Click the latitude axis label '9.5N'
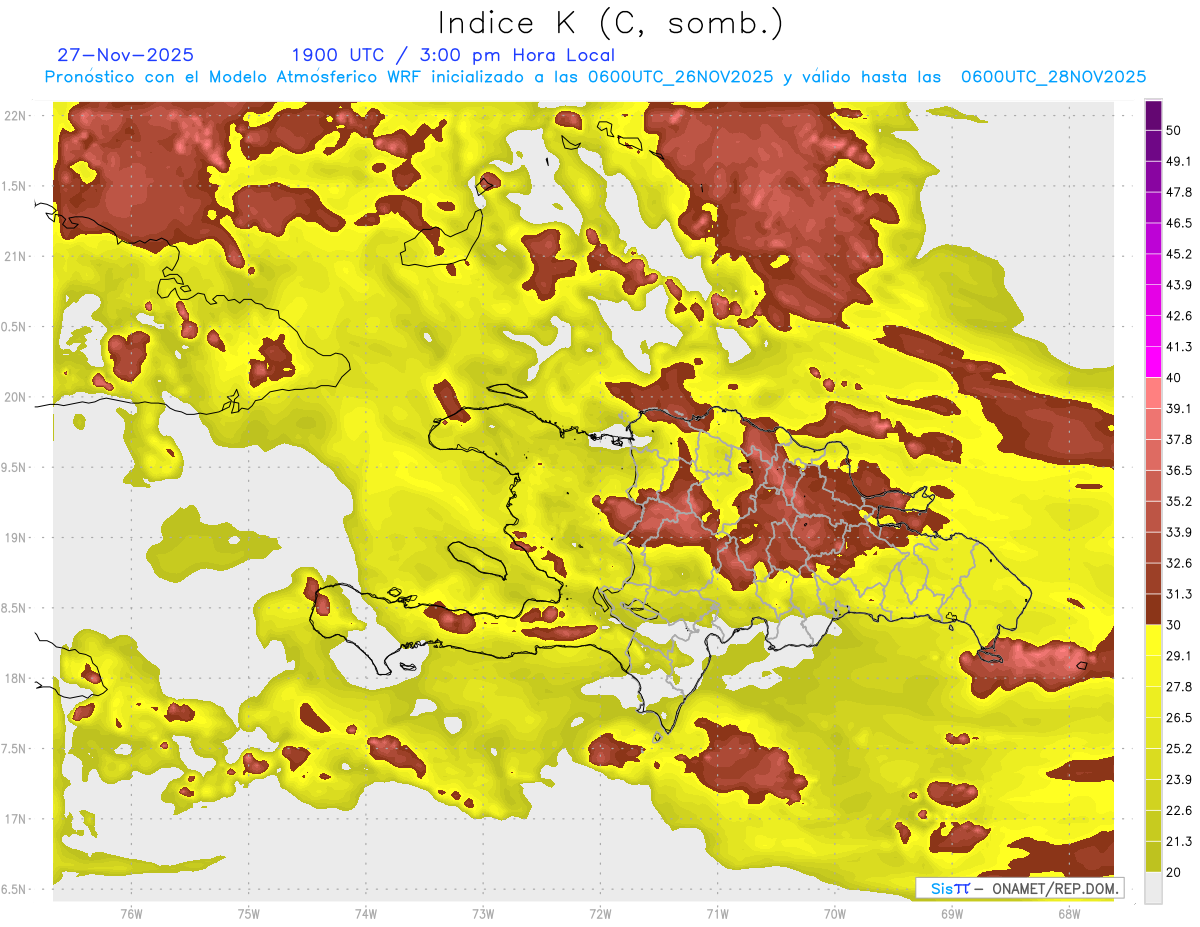This screenshot has height=927, width=1200. (x=15, y=468)
